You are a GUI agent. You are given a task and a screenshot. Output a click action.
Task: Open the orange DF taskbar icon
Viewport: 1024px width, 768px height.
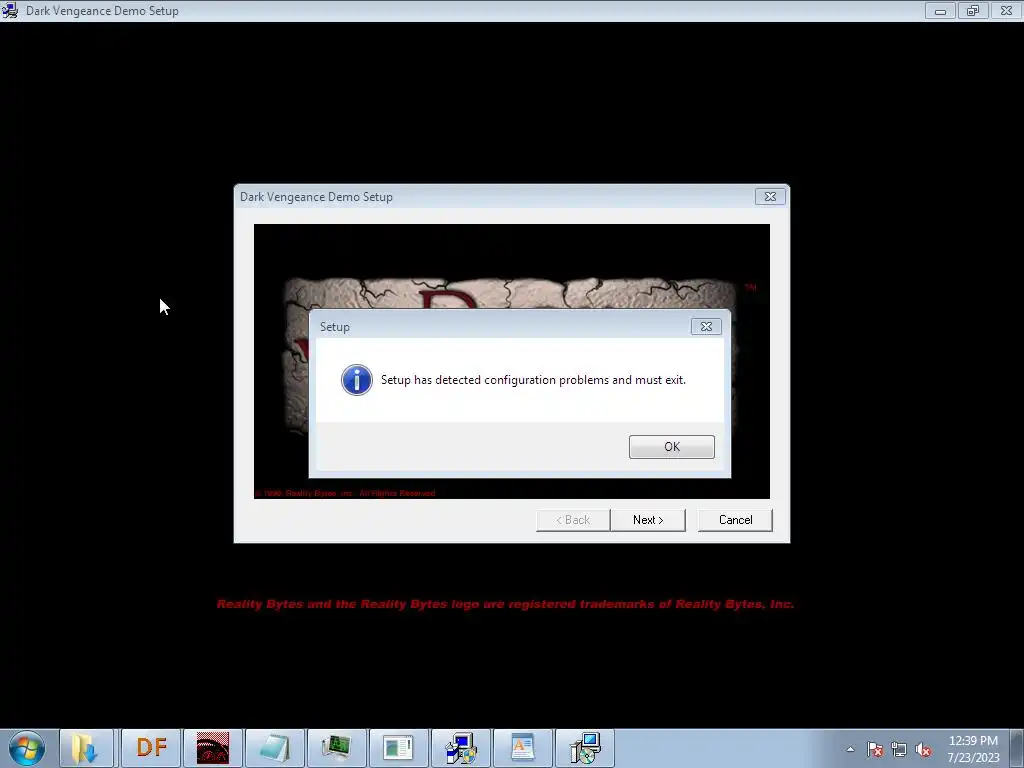[x=151, y=748]
